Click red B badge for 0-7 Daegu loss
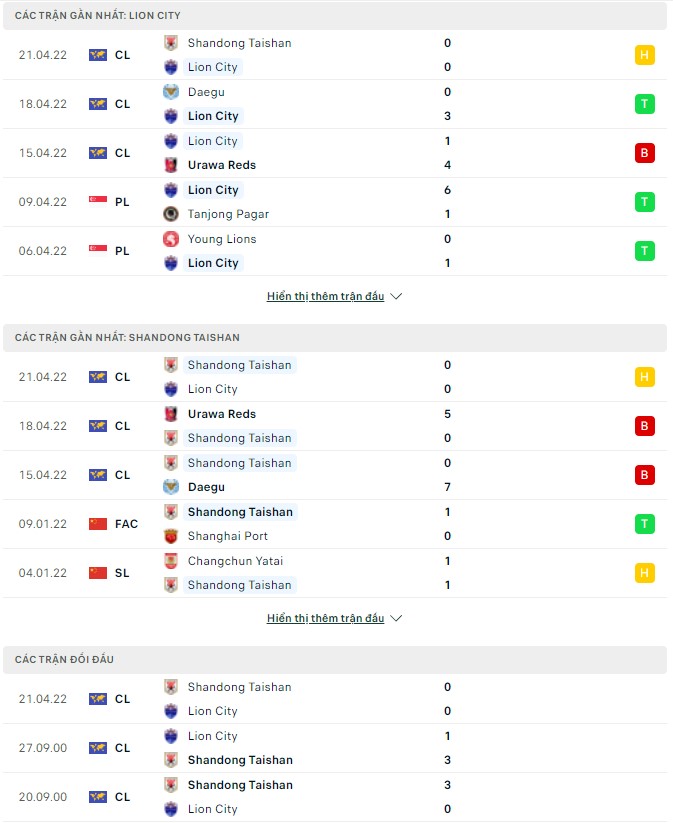The image size is (673, 823). click(x=645, y=475)
